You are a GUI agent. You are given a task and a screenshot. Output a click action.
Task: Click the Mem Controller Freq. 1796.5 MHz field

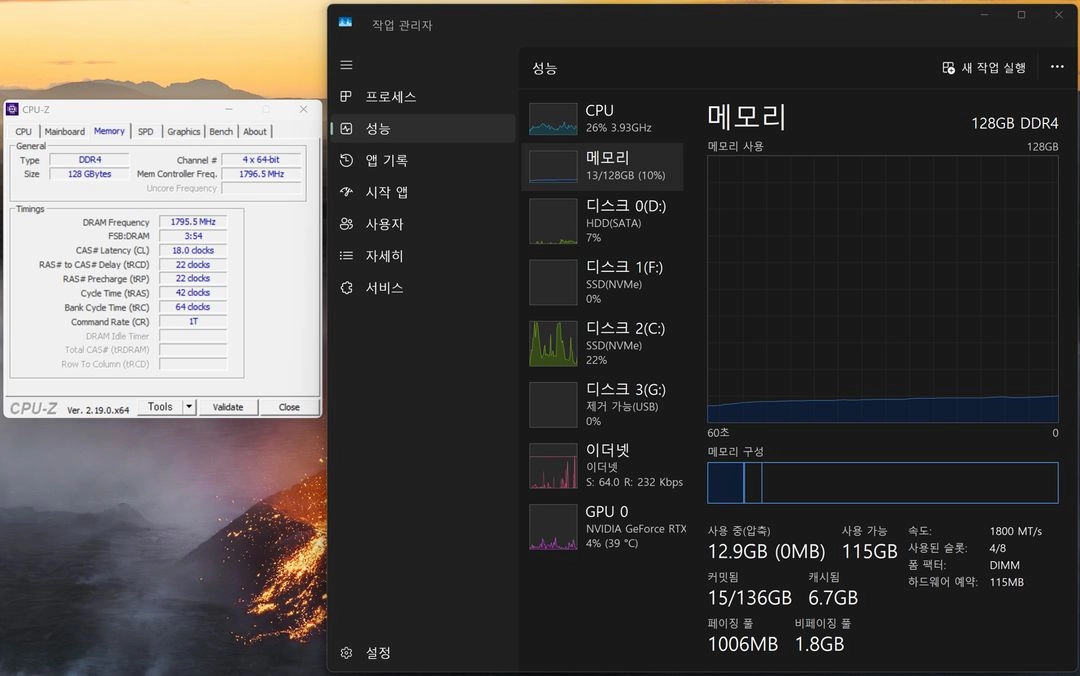[x=261, y=174]
